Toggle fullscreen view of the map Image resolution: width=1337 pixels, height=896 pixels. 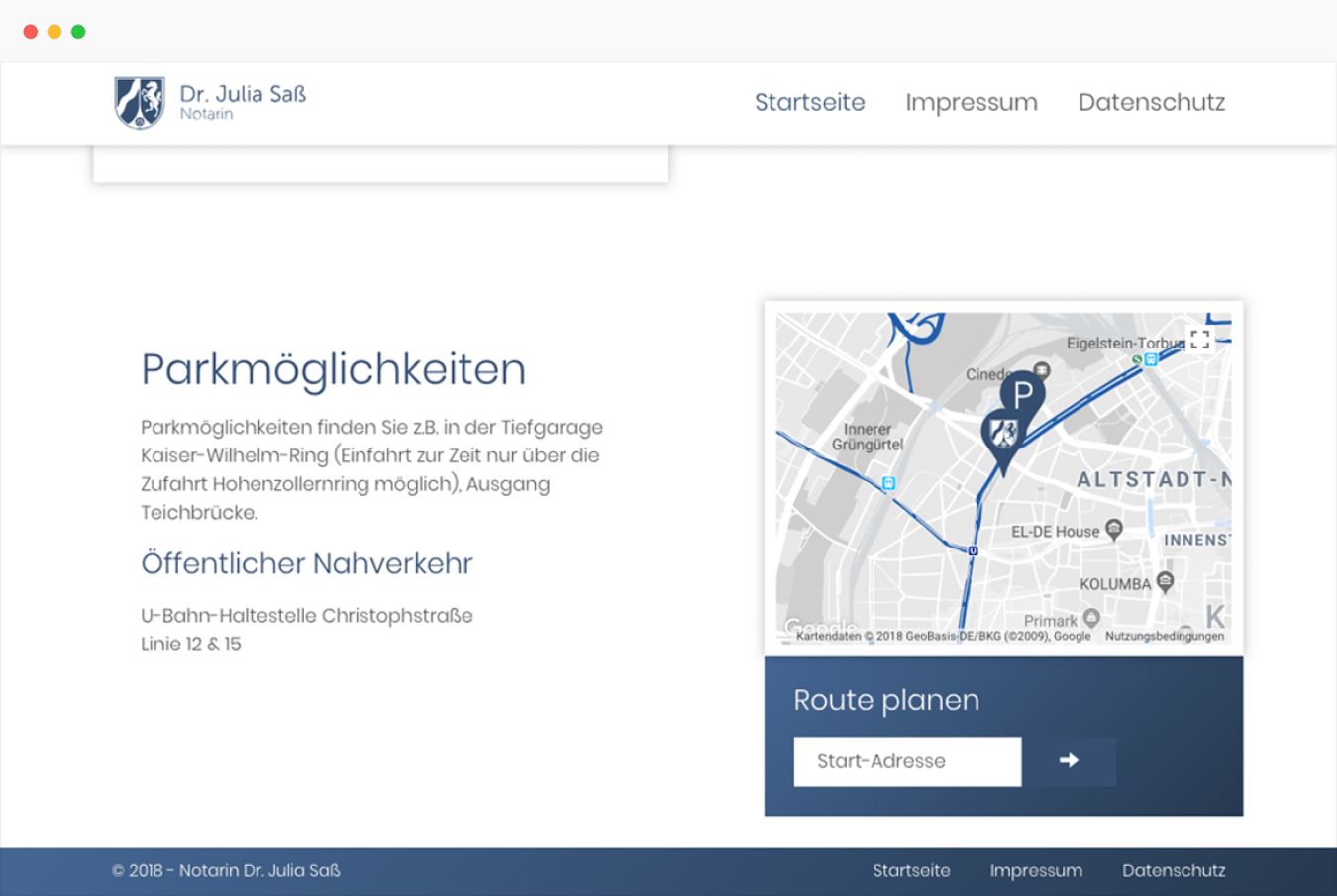(1199, 340)
